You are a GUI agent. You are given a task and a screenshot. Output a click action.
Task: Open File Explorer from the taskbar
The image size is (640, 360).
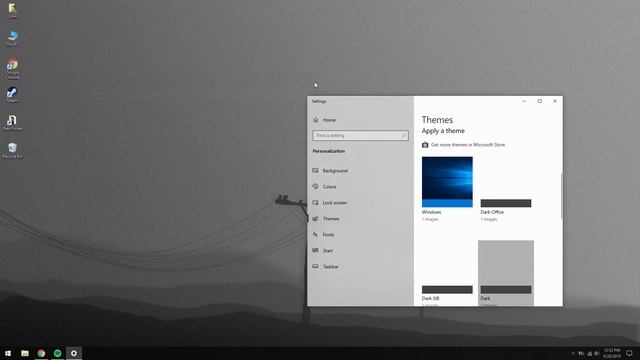(x=25, y=353)
